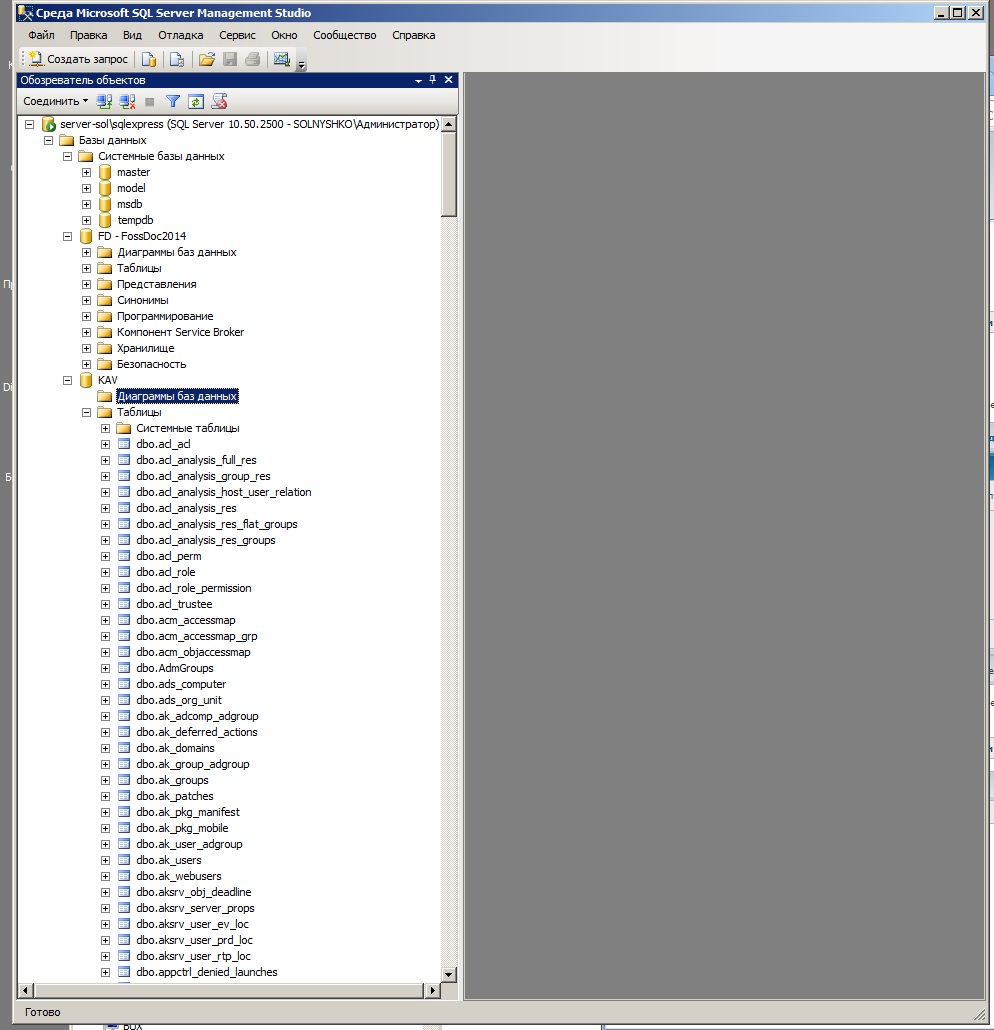Select Программирование folder
The width and height of the screenshot is (994, 1030).
[165, 316]
